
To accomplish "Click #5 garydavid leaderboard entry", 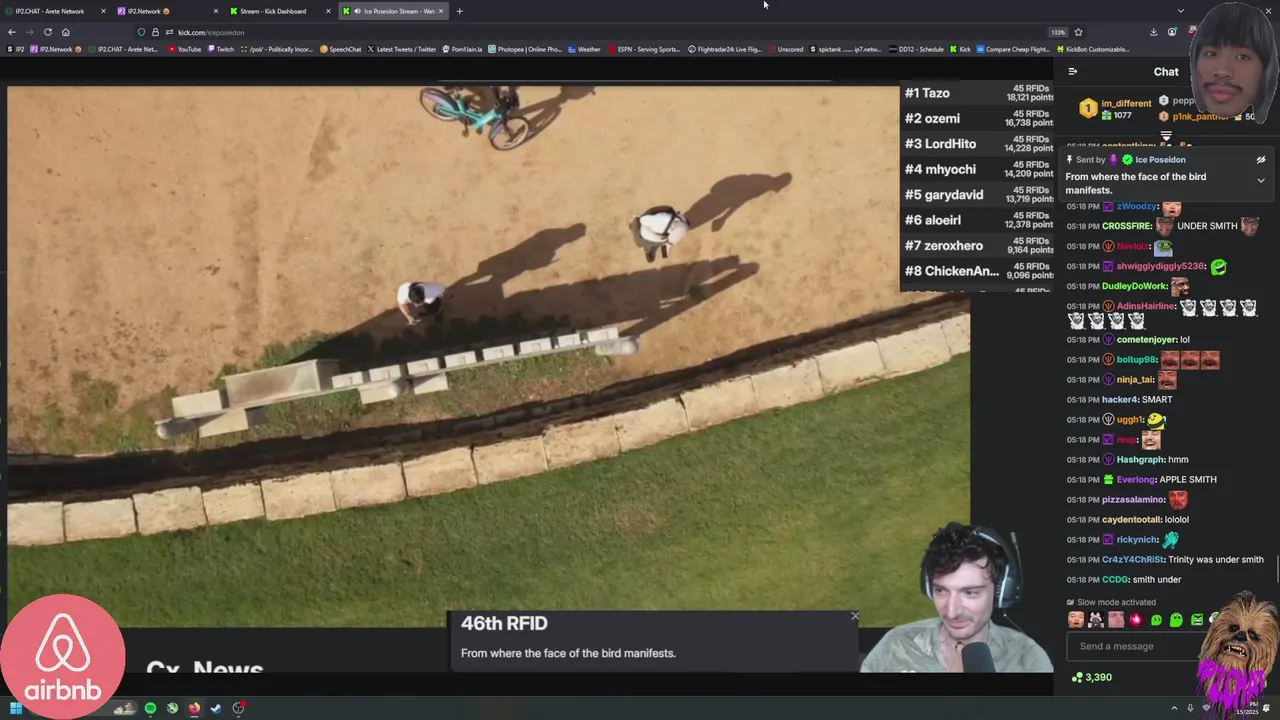I will coord(977,195).
